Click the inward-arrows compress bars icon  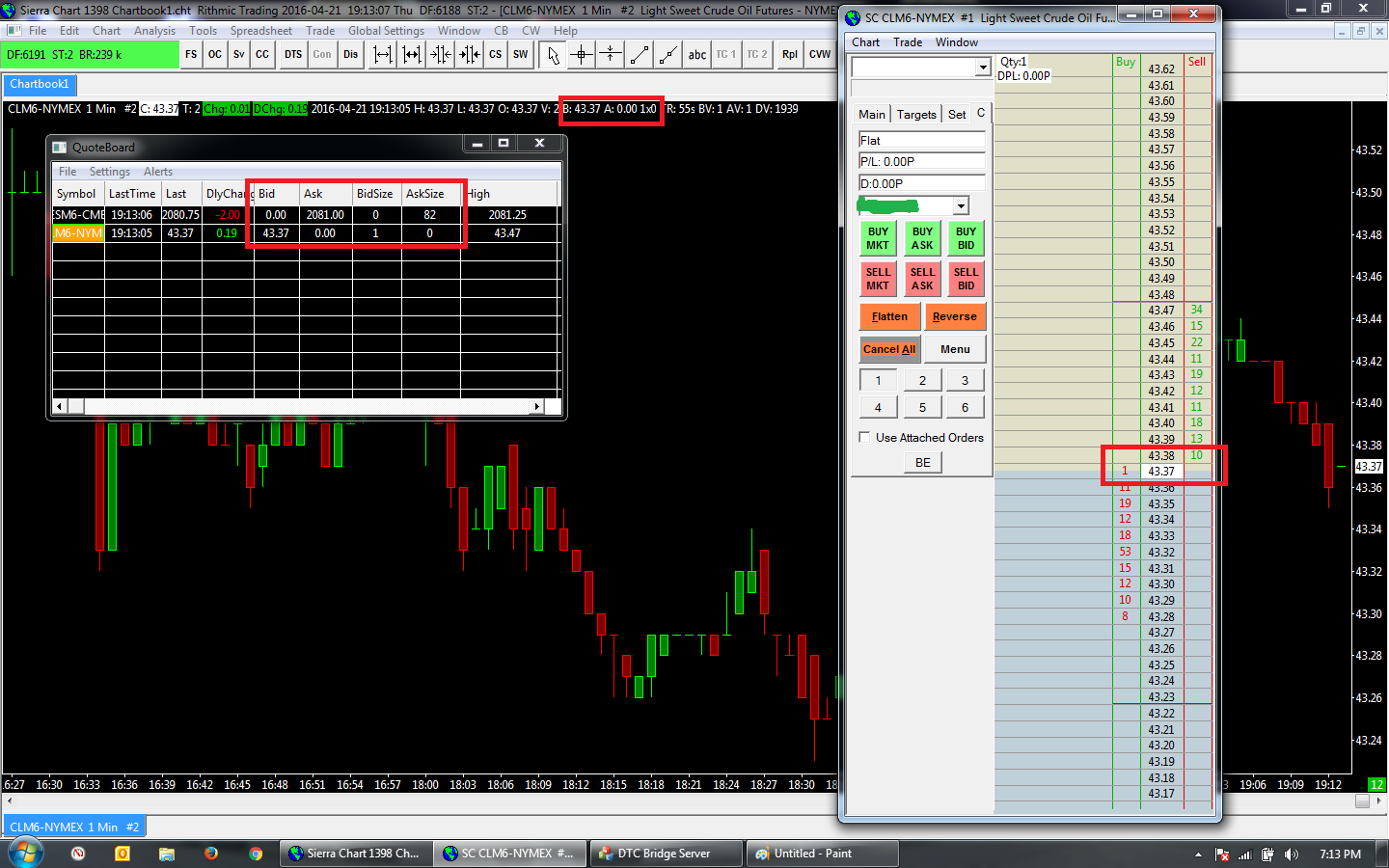[441, 55]
